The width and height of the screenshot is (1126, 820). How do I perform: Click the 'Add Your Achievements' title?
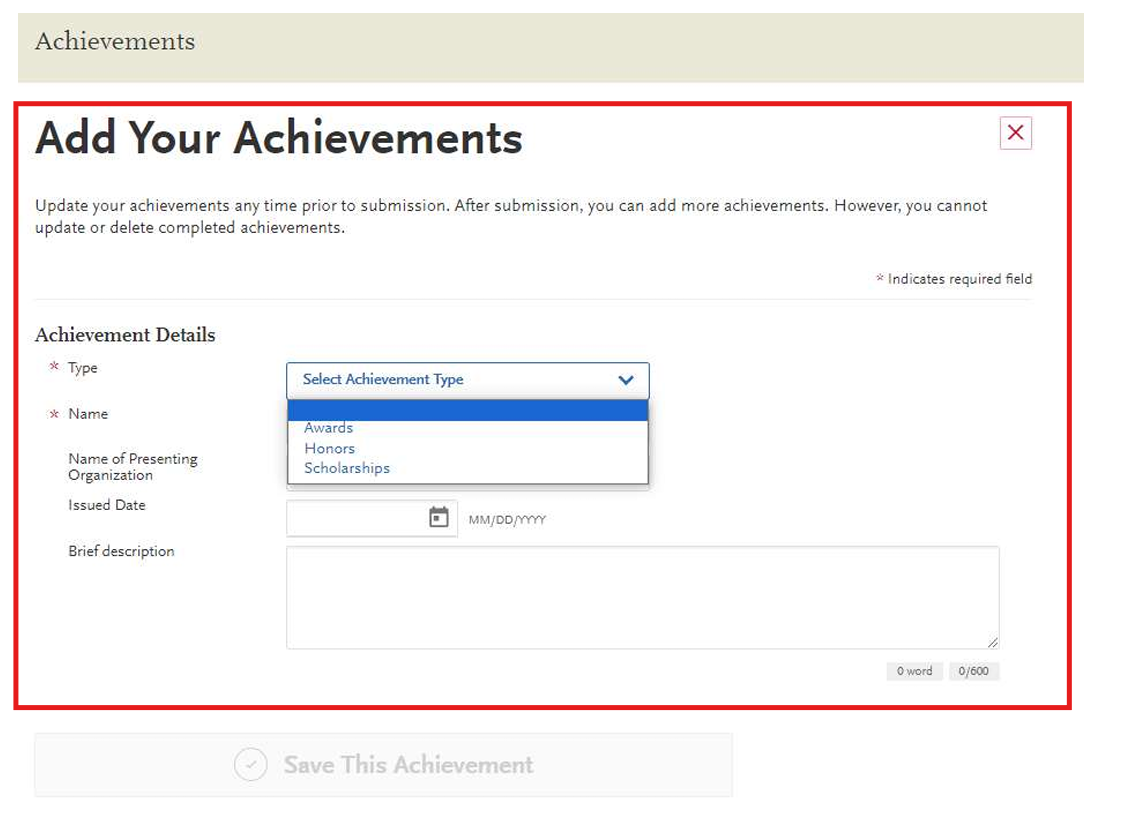[x=279, y=138]
